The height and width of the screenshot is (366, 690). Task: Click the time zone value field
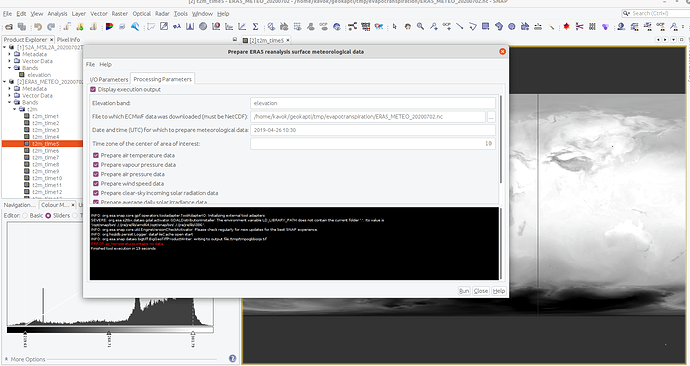tap(373, 143)
